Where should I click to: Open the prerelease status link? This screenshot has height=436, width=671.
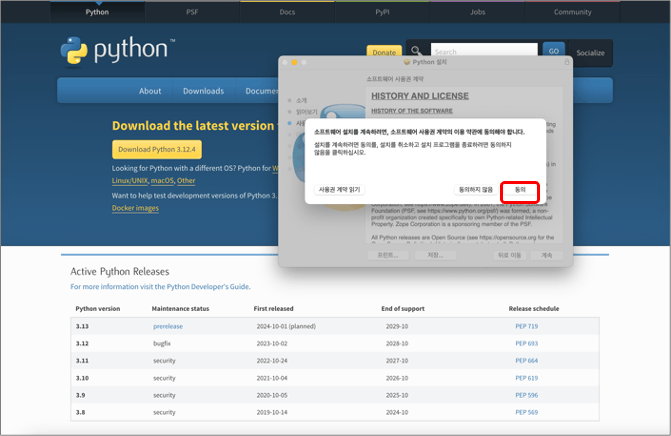point(168,326)
